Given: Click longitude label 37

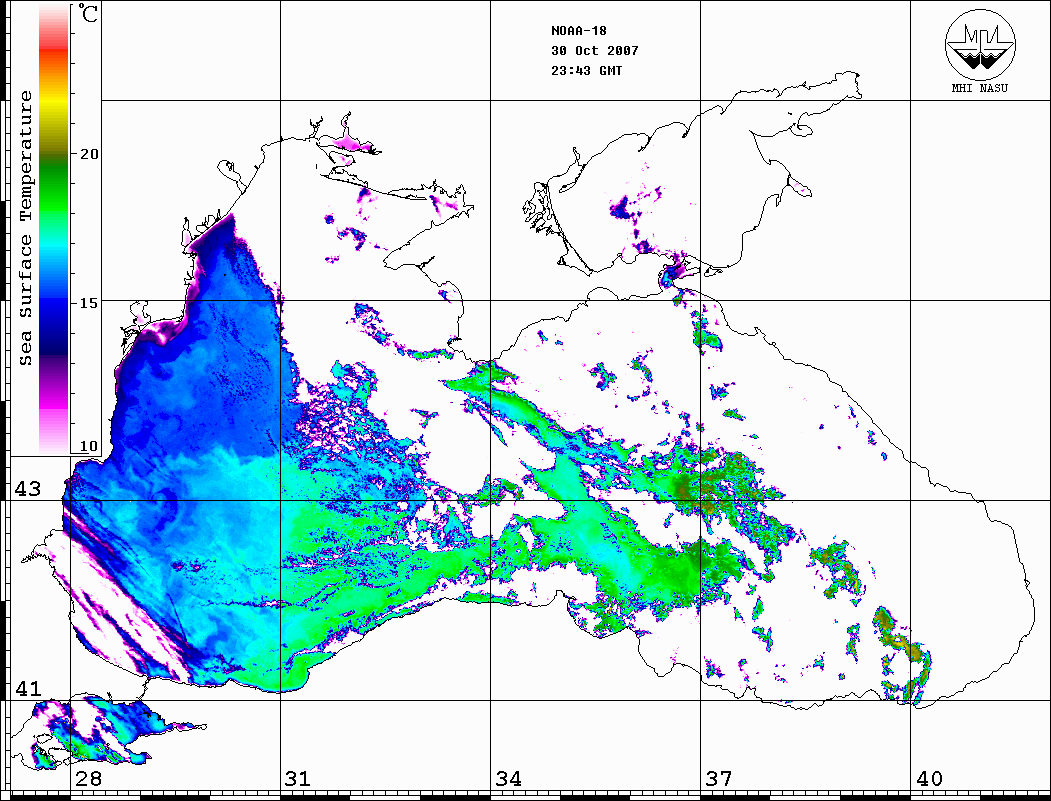Looking at the screenshot, I should (x=719, y=779).
